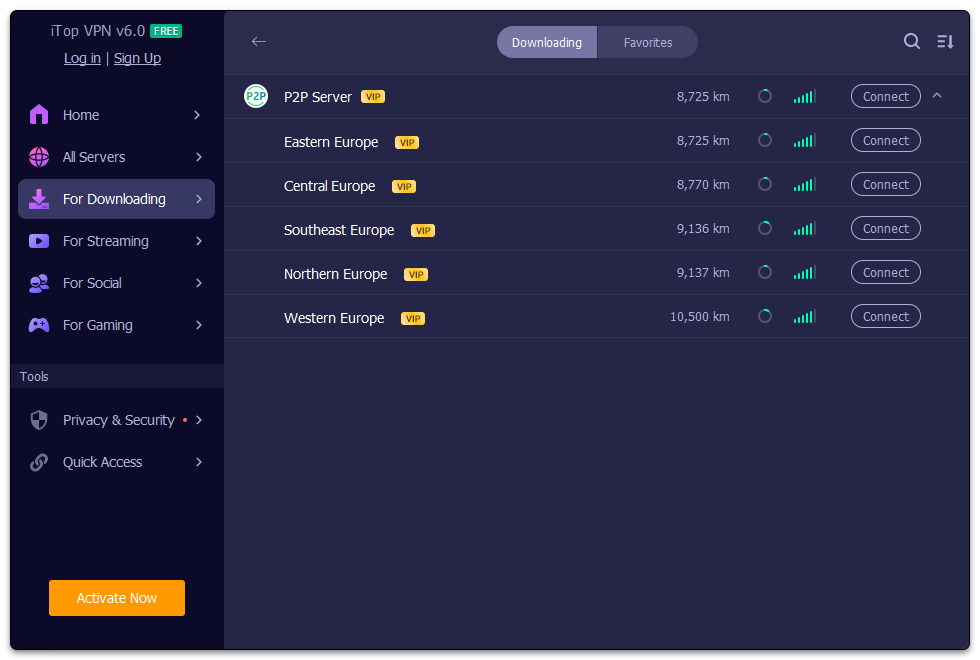Screen dimensions: 980x660
Task: Open Quick Access via the chain-link icon
Action: pyautogui.click(x=38, y=462)
